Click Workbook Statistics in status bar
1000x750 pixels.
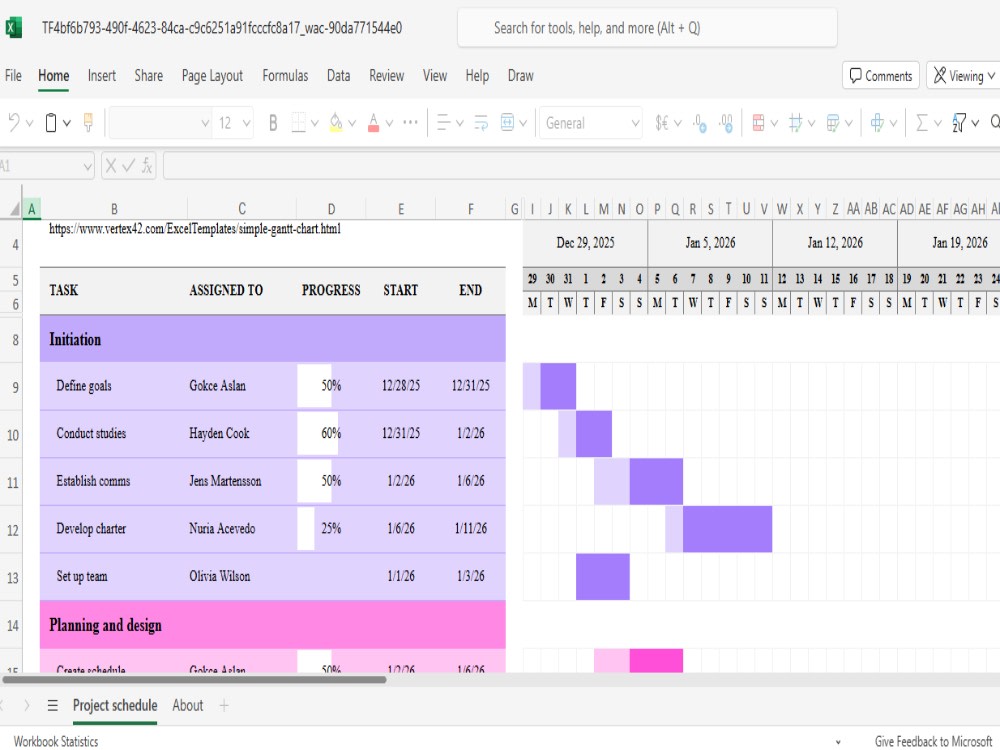tap(56, 741)
